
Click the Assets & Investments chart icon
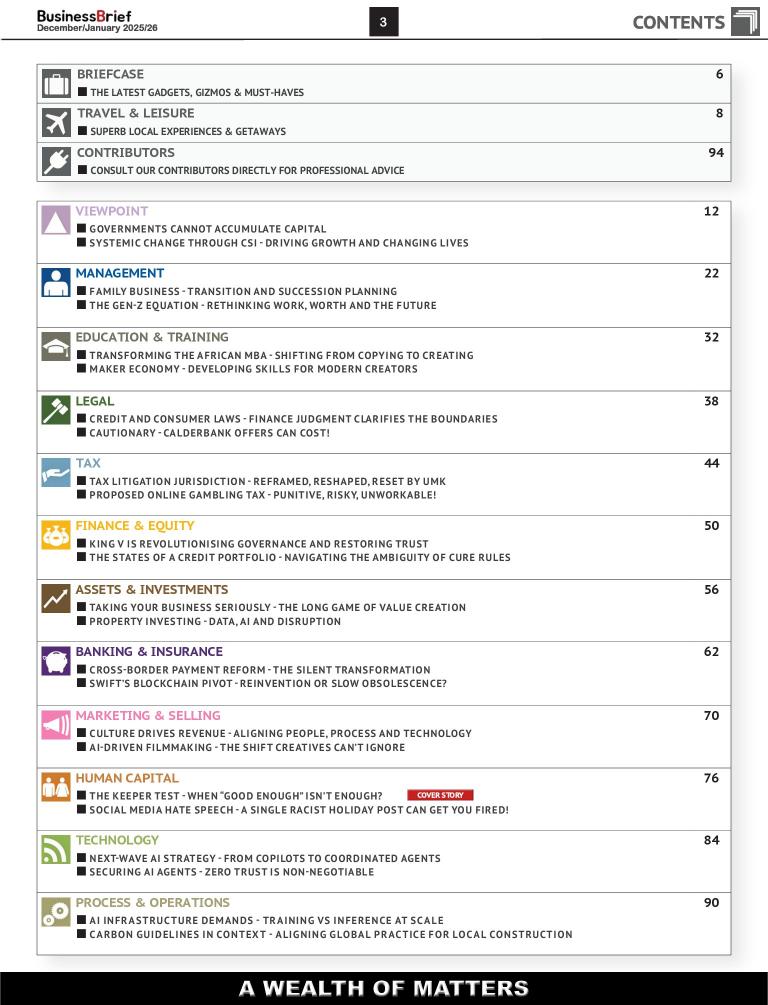tap(56, 598)
